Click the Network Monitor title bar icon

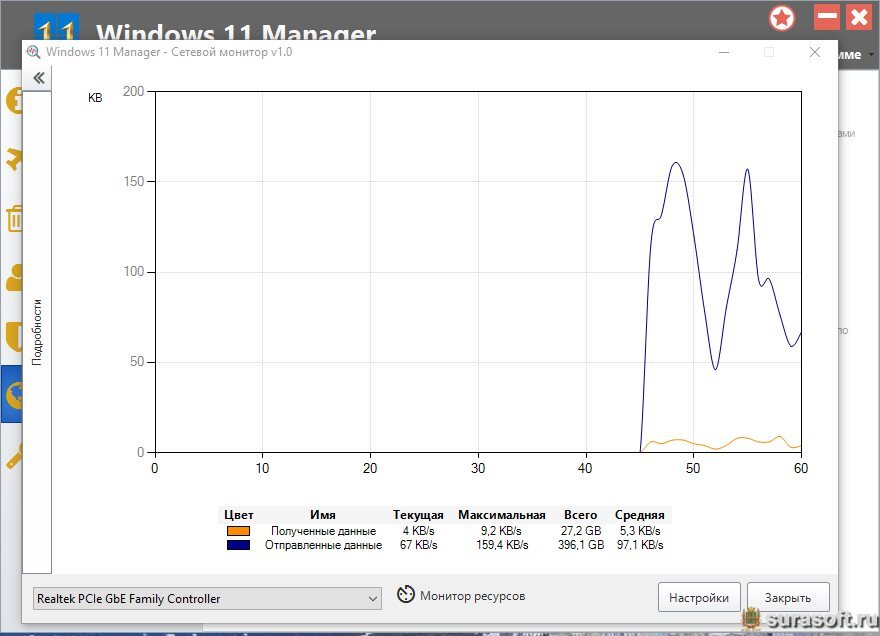click(33, 52)
